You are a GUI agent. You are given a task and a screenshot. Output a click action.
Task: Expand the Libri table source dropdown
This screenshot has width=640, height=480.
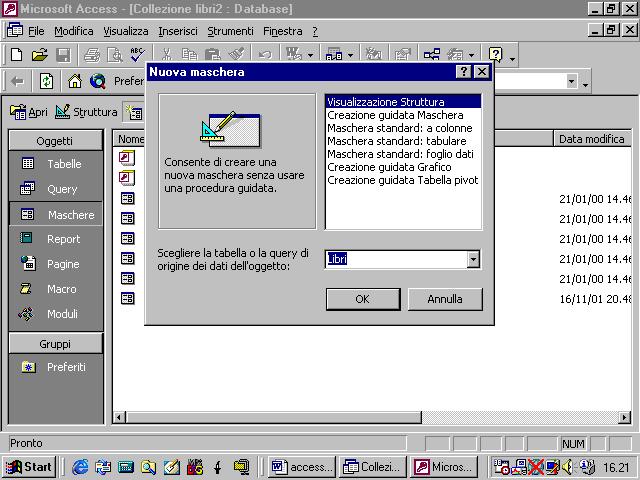tap(473, 260)
